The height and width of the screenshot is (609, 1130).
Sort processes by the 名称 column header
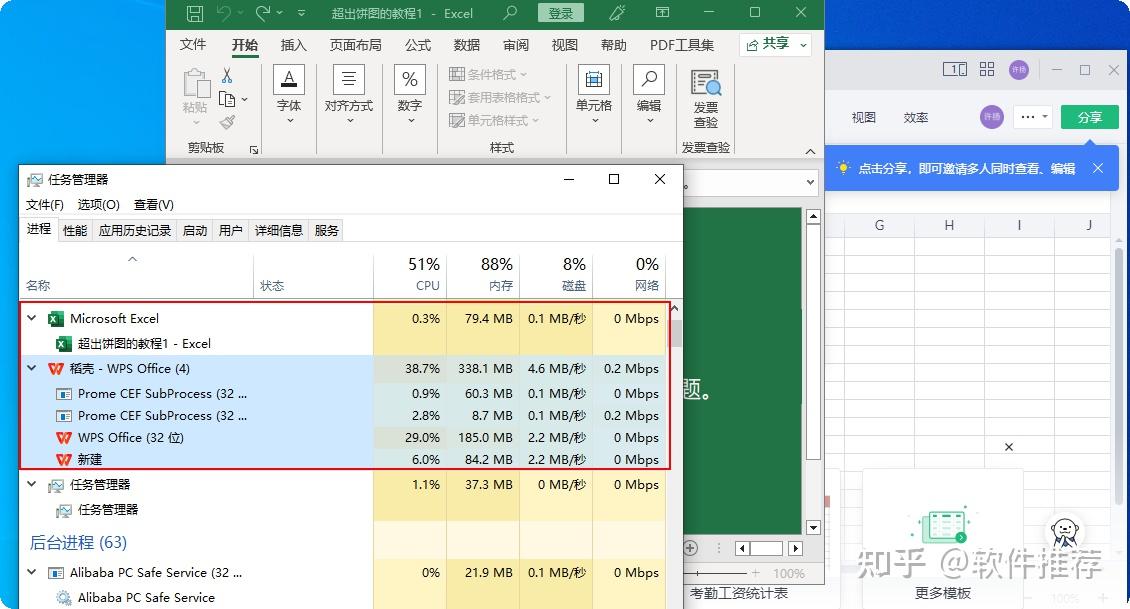(x=136, y=275)
